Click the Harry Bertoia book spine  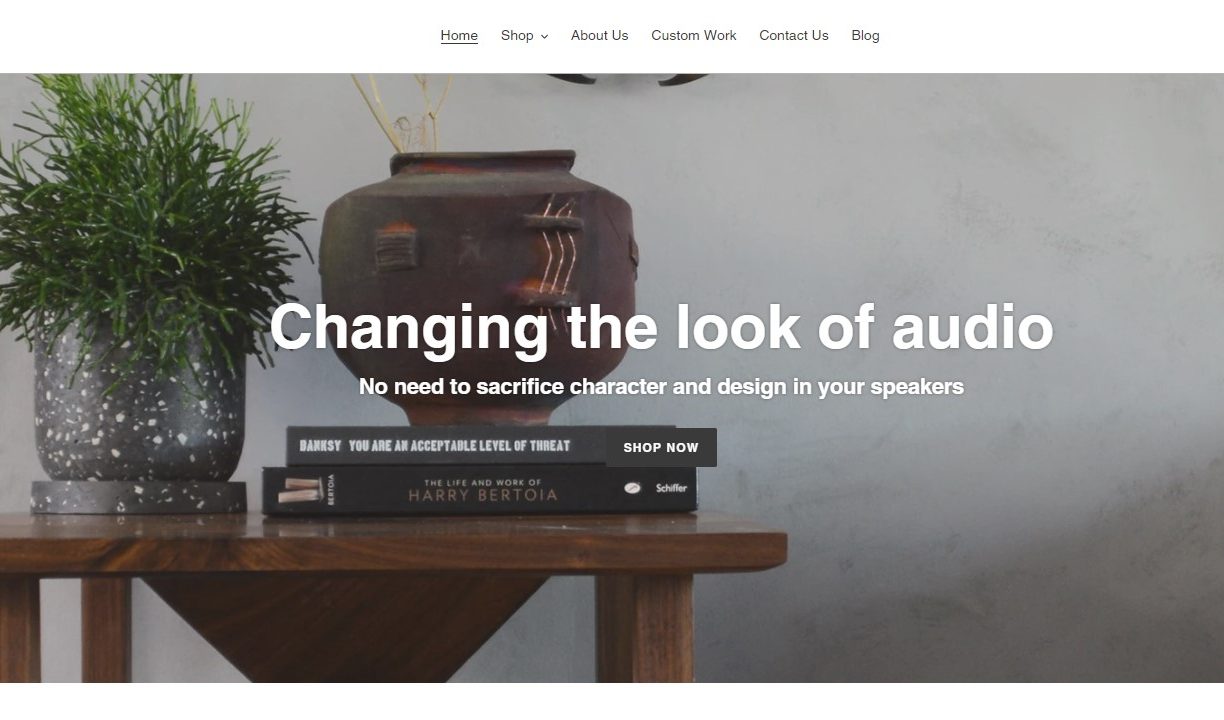click(480, 490)
